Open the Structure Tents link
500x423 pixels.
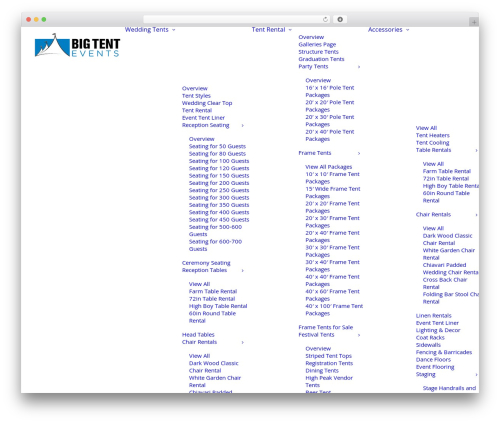(318, 52)
